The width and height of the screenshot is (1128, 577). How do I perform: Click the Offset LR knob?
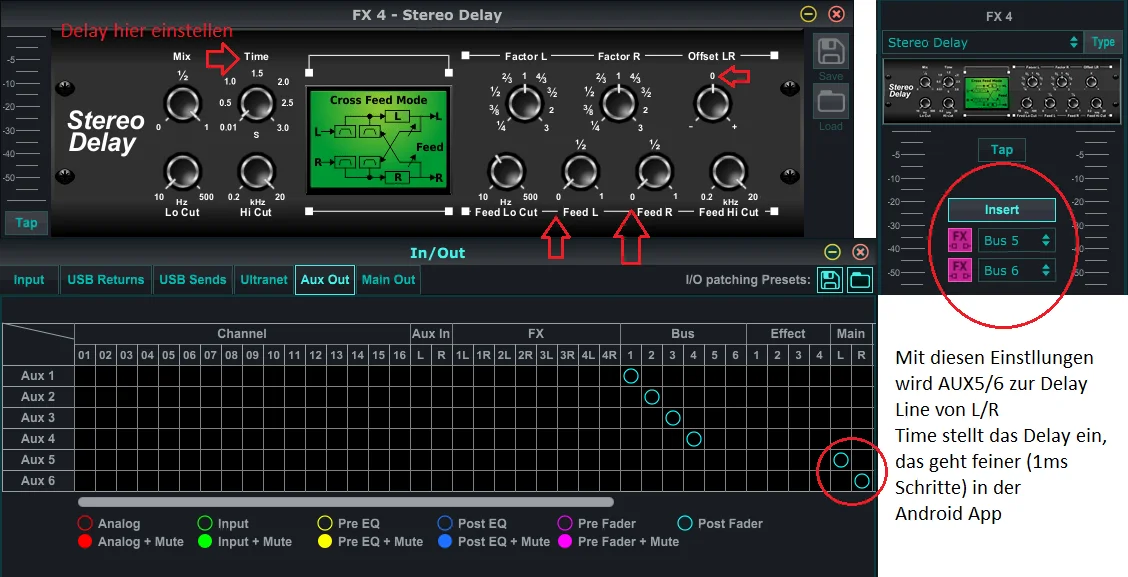click(x=712, y=104)
